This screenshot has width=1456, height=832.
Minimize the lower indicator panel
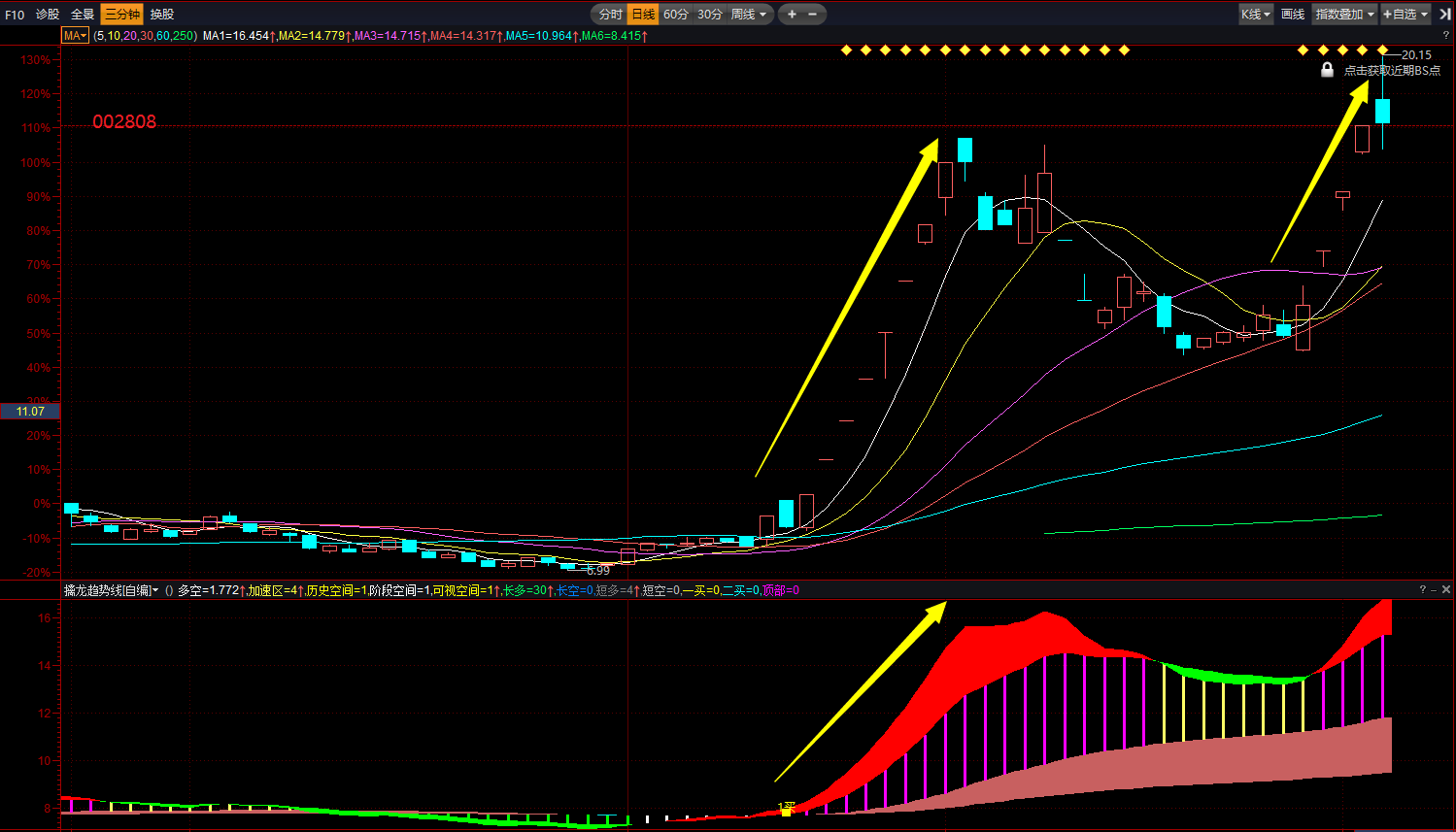click(x=1435, y=589)
